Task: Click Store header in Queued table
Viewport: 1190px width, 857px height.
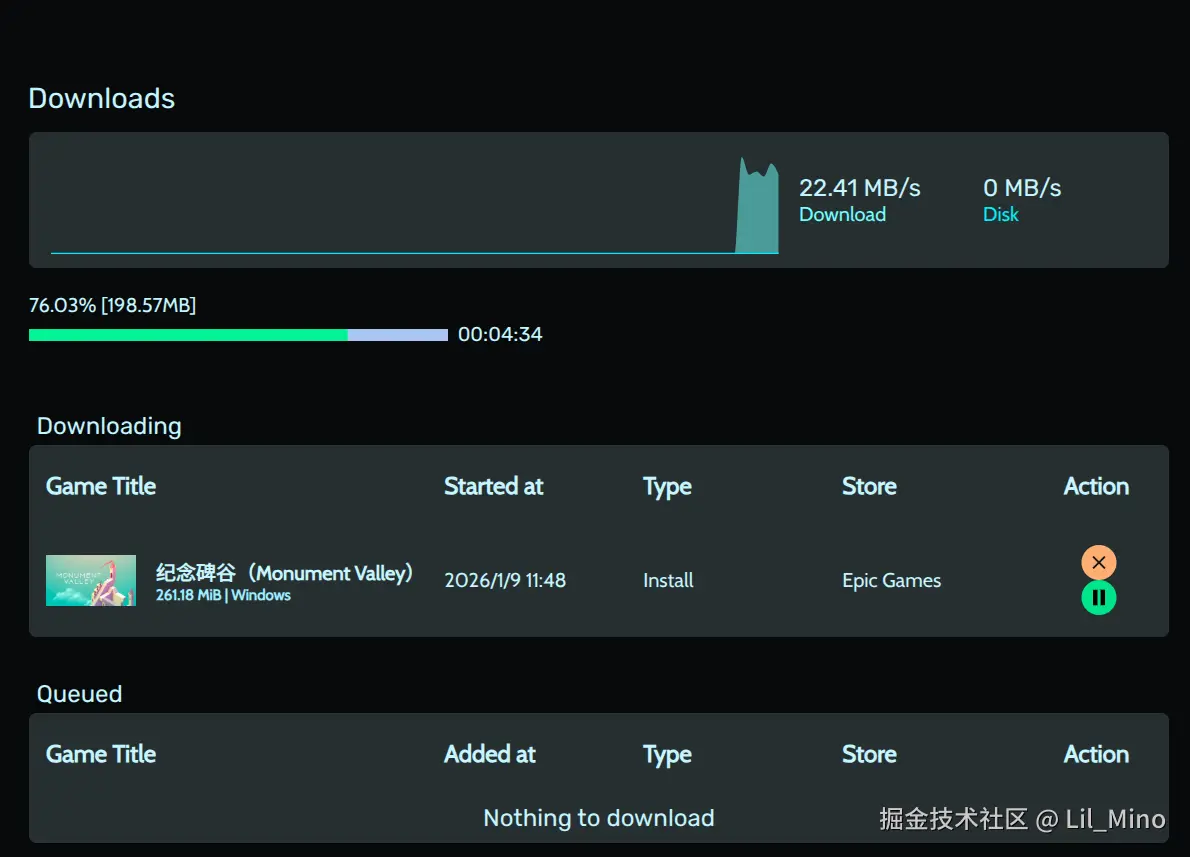Action: click(869, 755)
